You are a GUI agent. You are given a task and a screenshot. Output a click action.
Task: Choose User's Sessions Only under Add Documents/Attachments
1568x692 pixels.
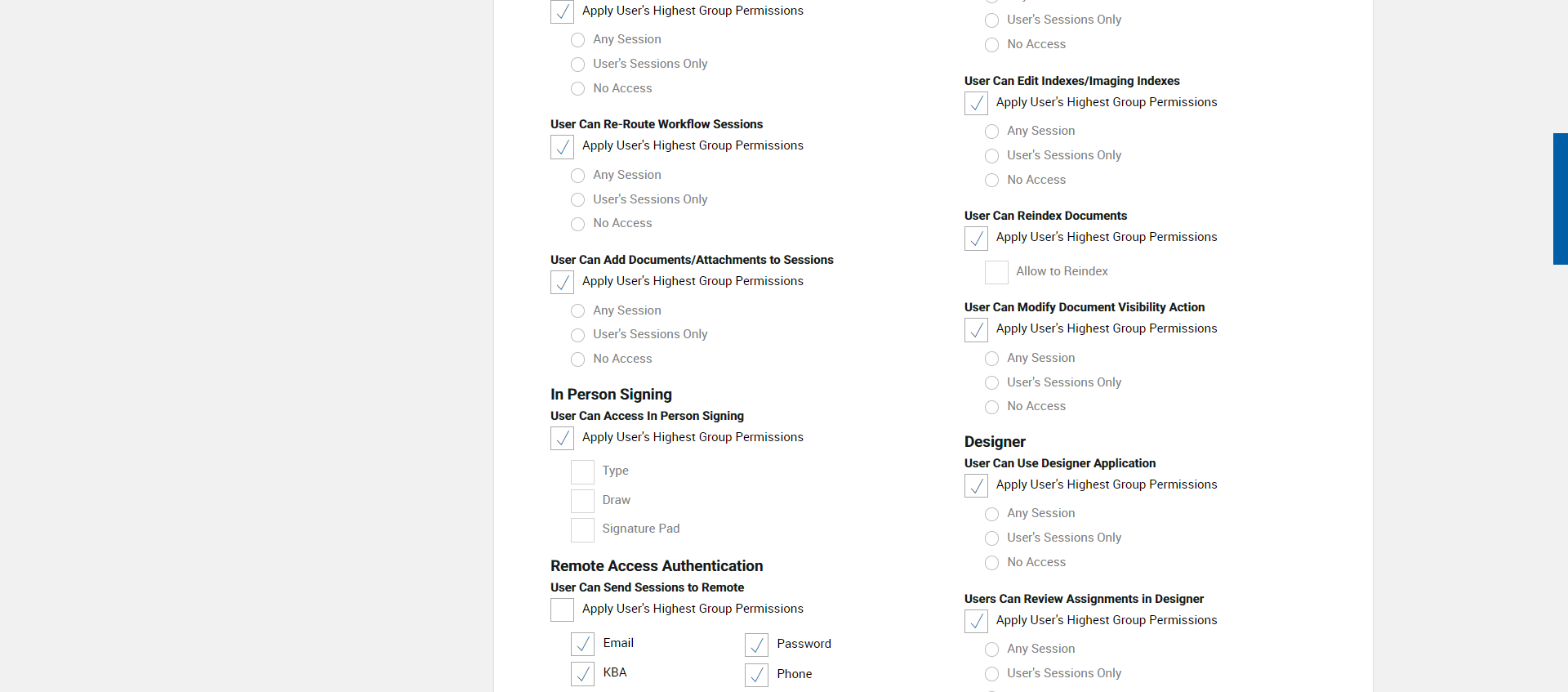578,335
